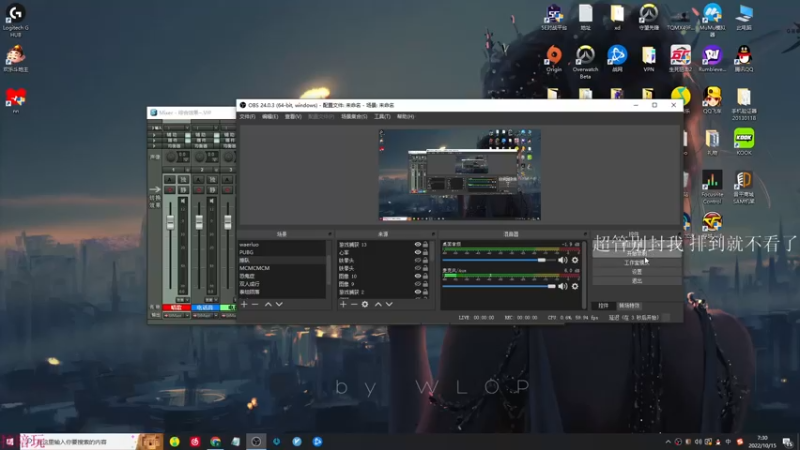Open the Tools (工具) menu in OBS
The height and width of the screenshot is (450, 800).
382,117
